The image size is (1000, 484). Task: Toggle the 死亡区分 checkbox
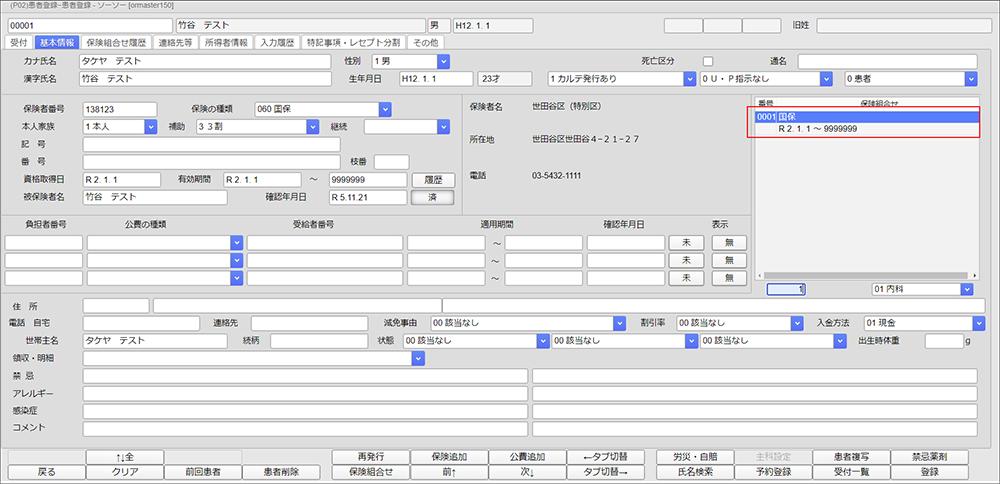(708, 61)
